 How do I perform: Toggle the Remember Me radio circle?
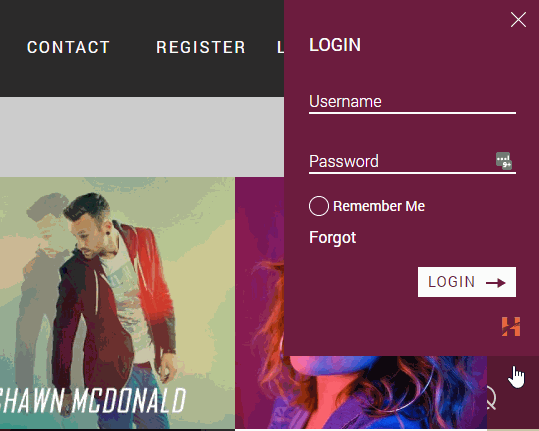[319, 206]
